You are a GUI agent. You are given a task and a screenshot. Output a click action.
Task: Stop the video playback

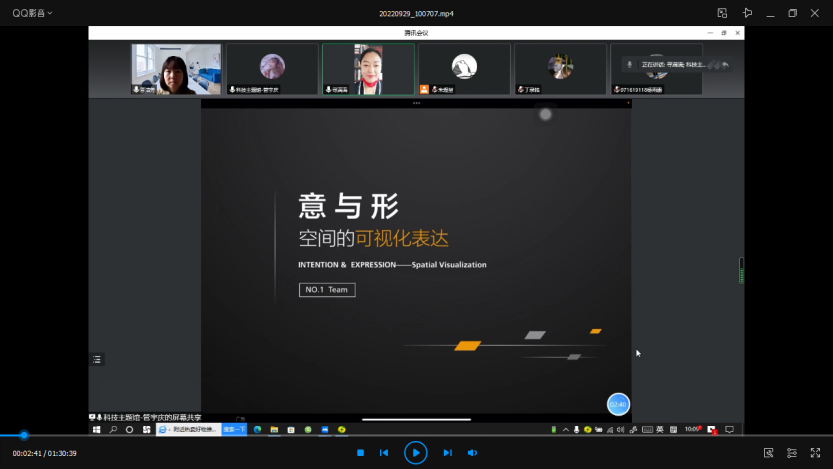[360, 453]
